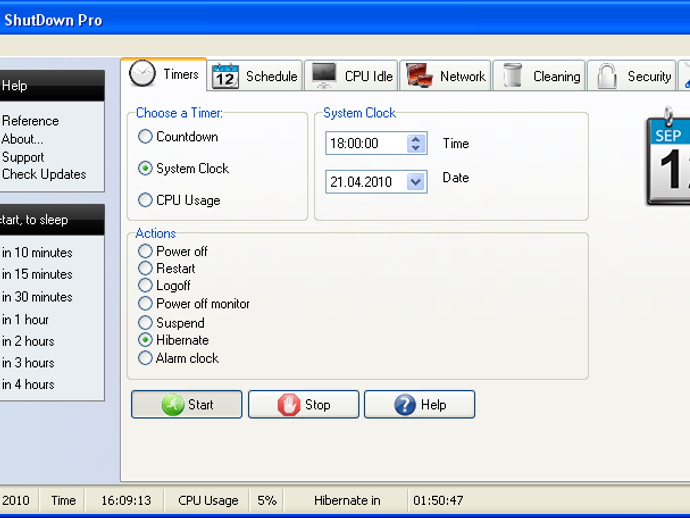This screenshot has width=690, height=518.
Task: Open Support in the Help panel
Action: click(23, 157)
